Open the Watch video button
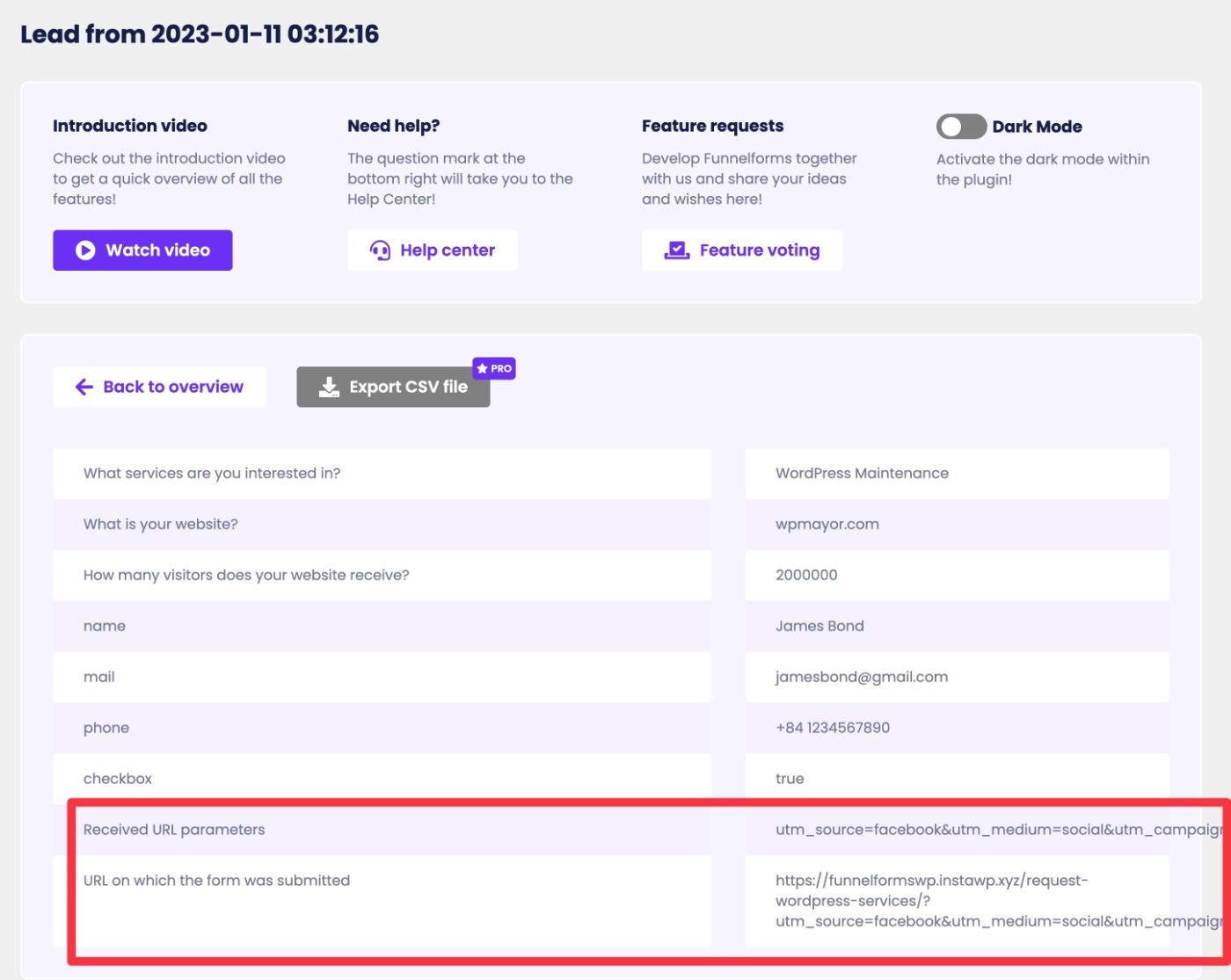 (x=142, y=250)
